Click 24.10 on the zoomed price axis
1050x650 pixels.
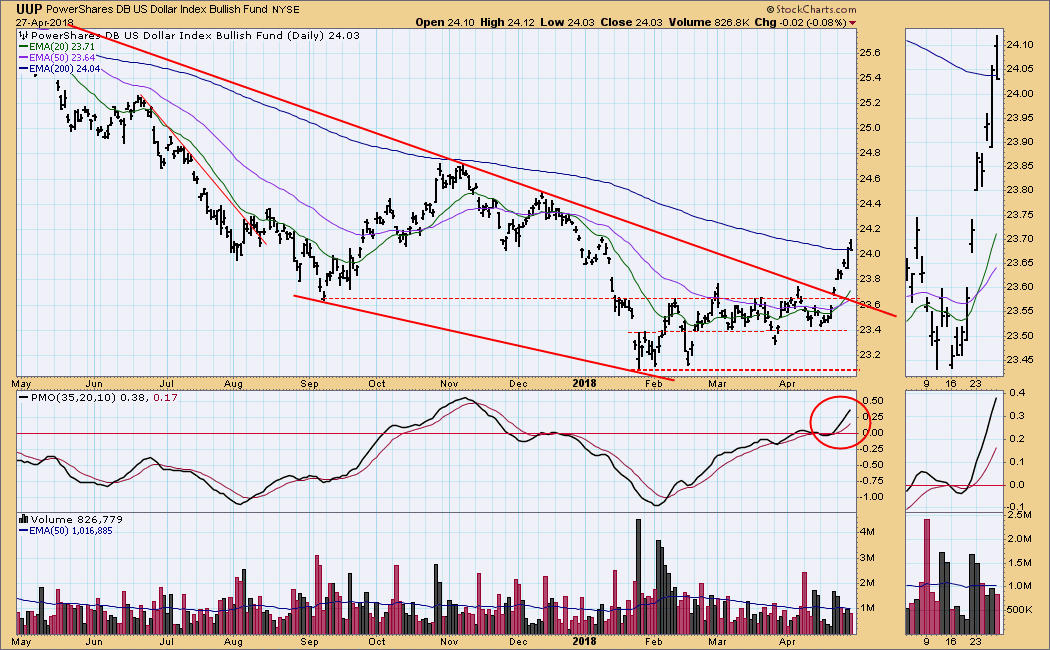click(x=1019, y=45)
